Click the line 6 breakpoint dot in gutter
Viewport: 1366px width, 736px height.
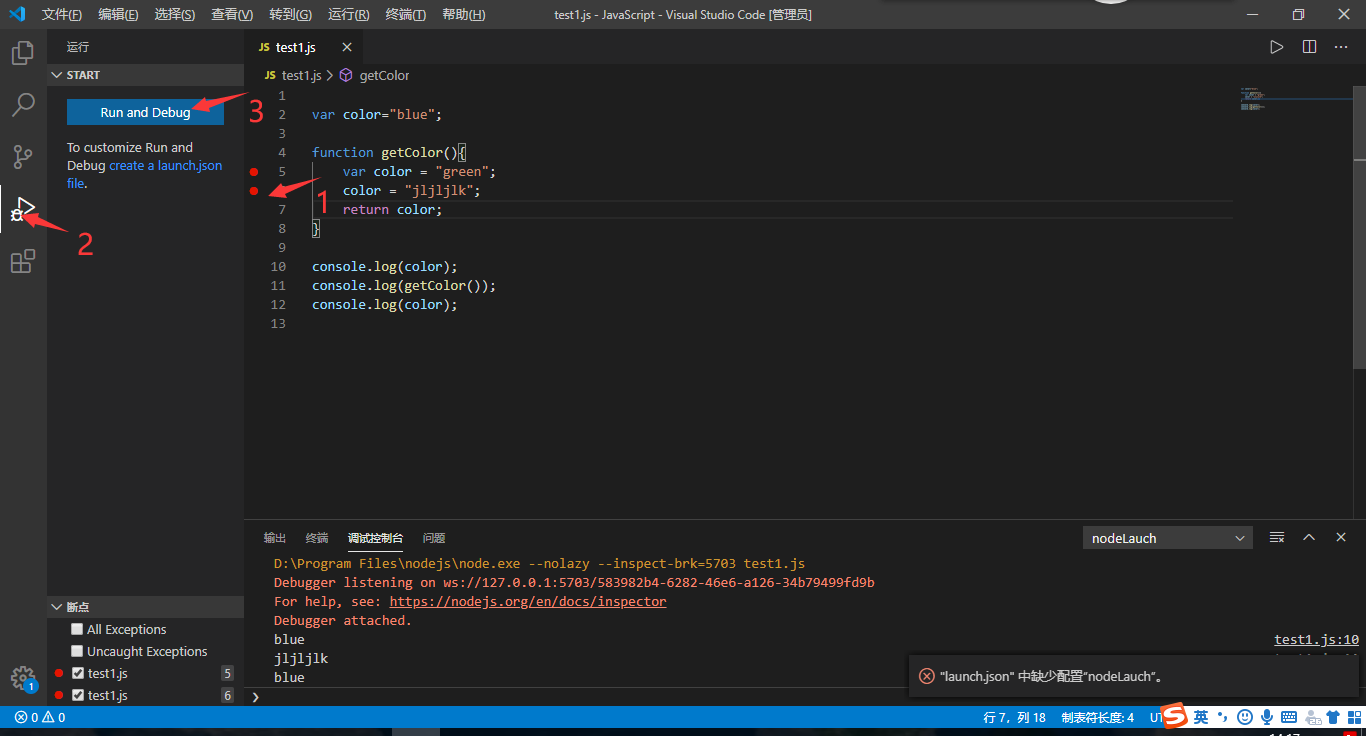pos(254,191)
